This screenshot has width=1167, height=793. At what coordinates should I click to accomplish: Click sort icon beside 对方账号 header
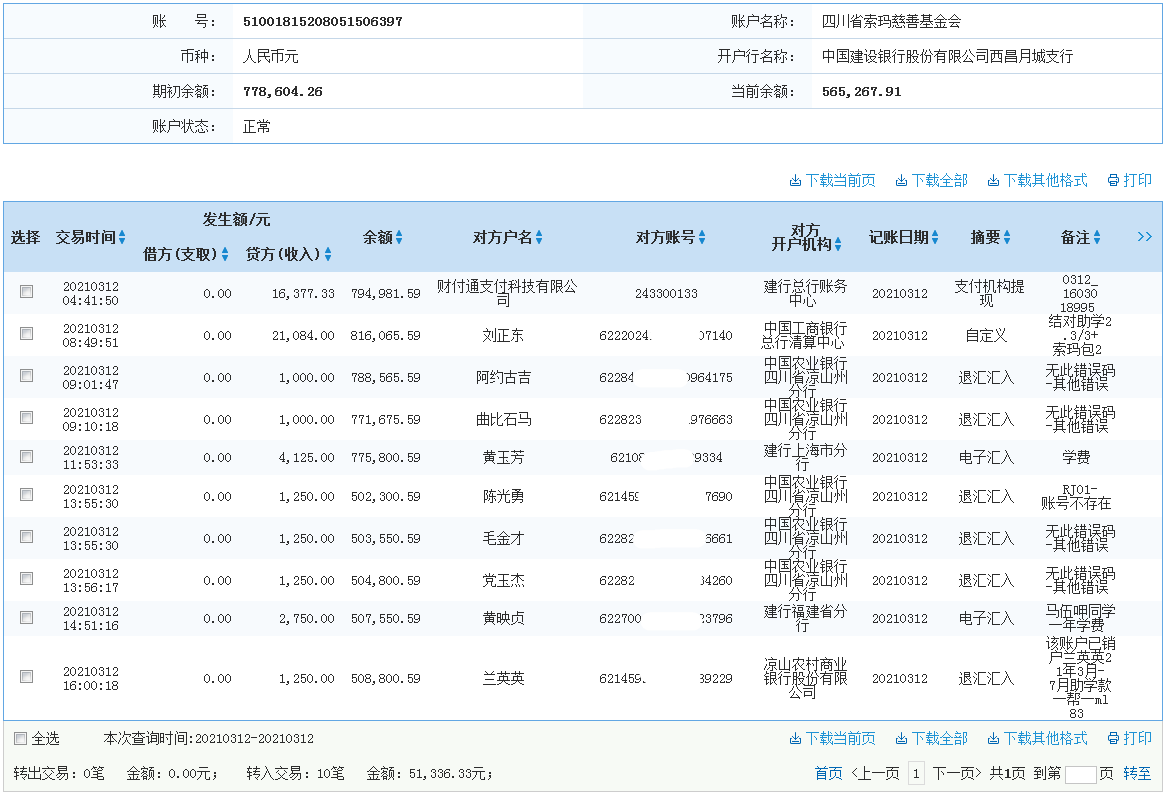click(702, 238)
